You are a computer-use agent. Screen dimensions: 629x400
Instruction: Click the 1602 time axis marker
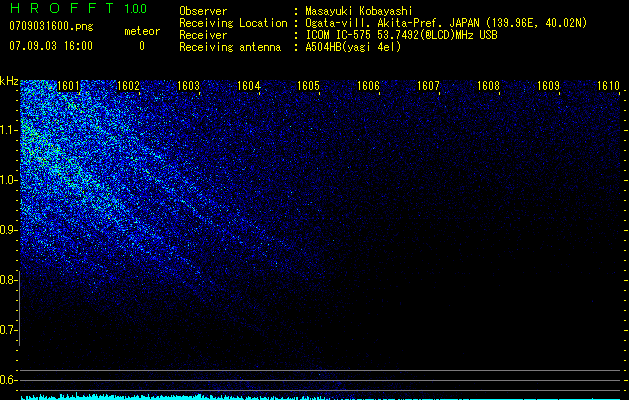[x=128, y=86]
